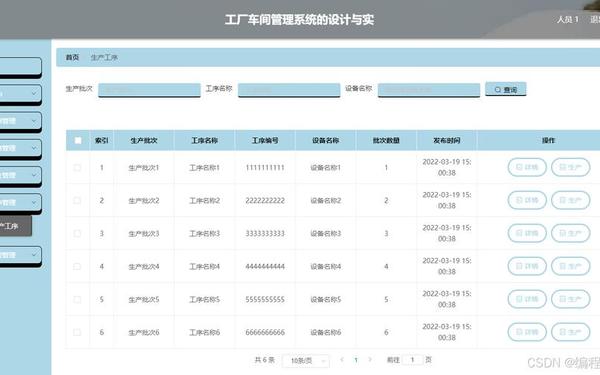Click the 设备名称 column header
Viewport: 600px width, 375px height.
[x=325, y=140]
